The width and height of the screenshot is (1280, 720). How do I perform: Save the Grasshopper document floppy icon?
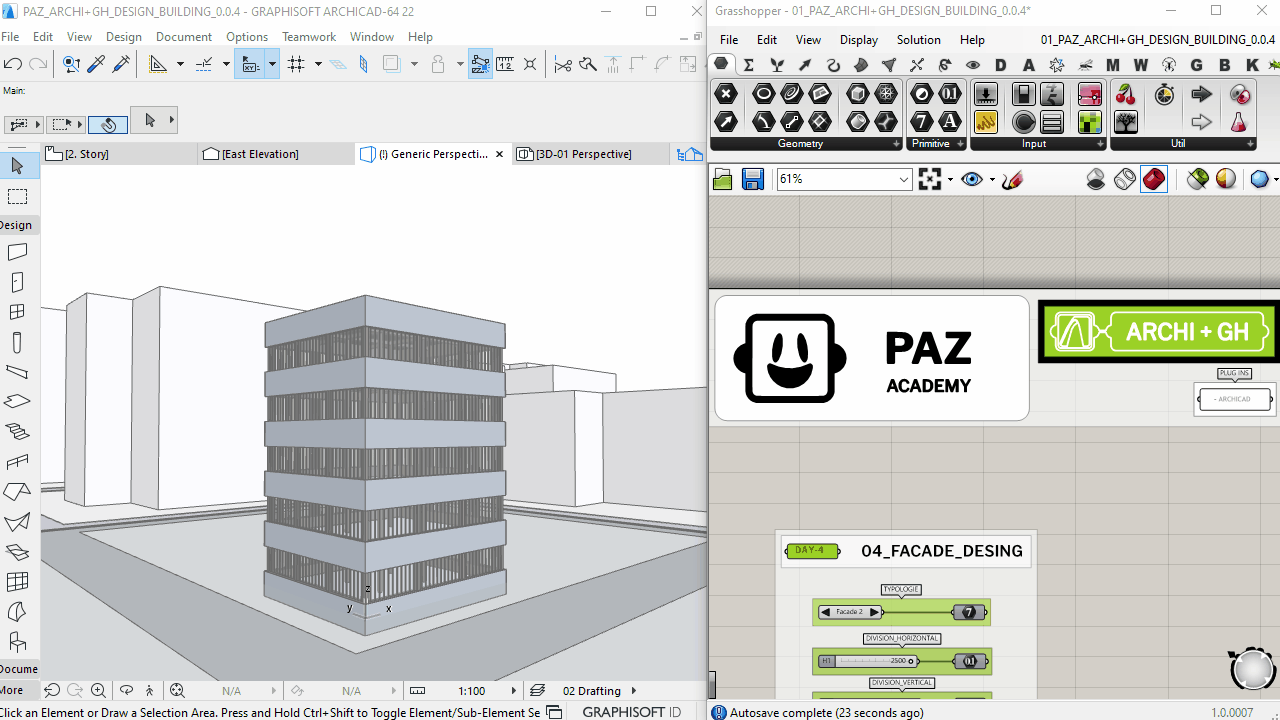(753, 179)
